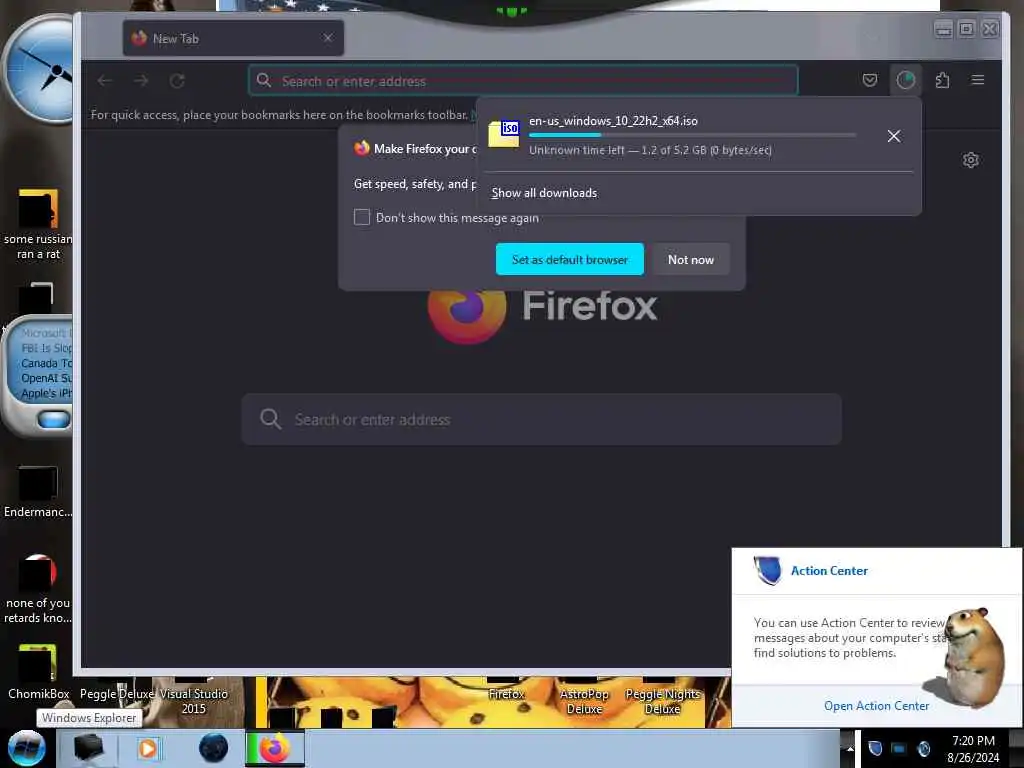Open Action Center link
Image resolution: width=1024 pixels, height=768 pixels.
(x=876, y=705)
